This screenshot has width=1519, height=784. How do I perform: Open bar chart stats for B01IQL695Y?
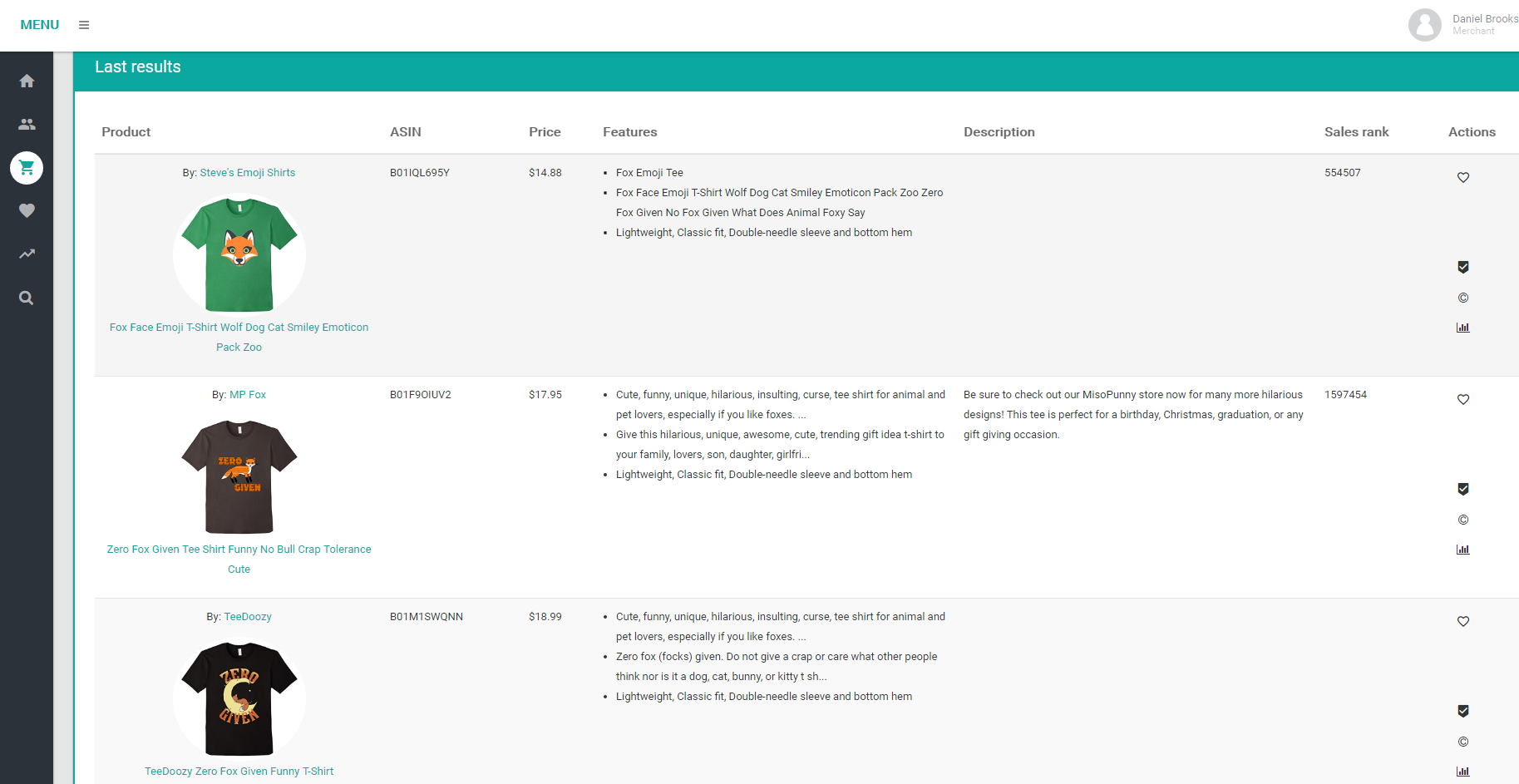[1463, 328]
